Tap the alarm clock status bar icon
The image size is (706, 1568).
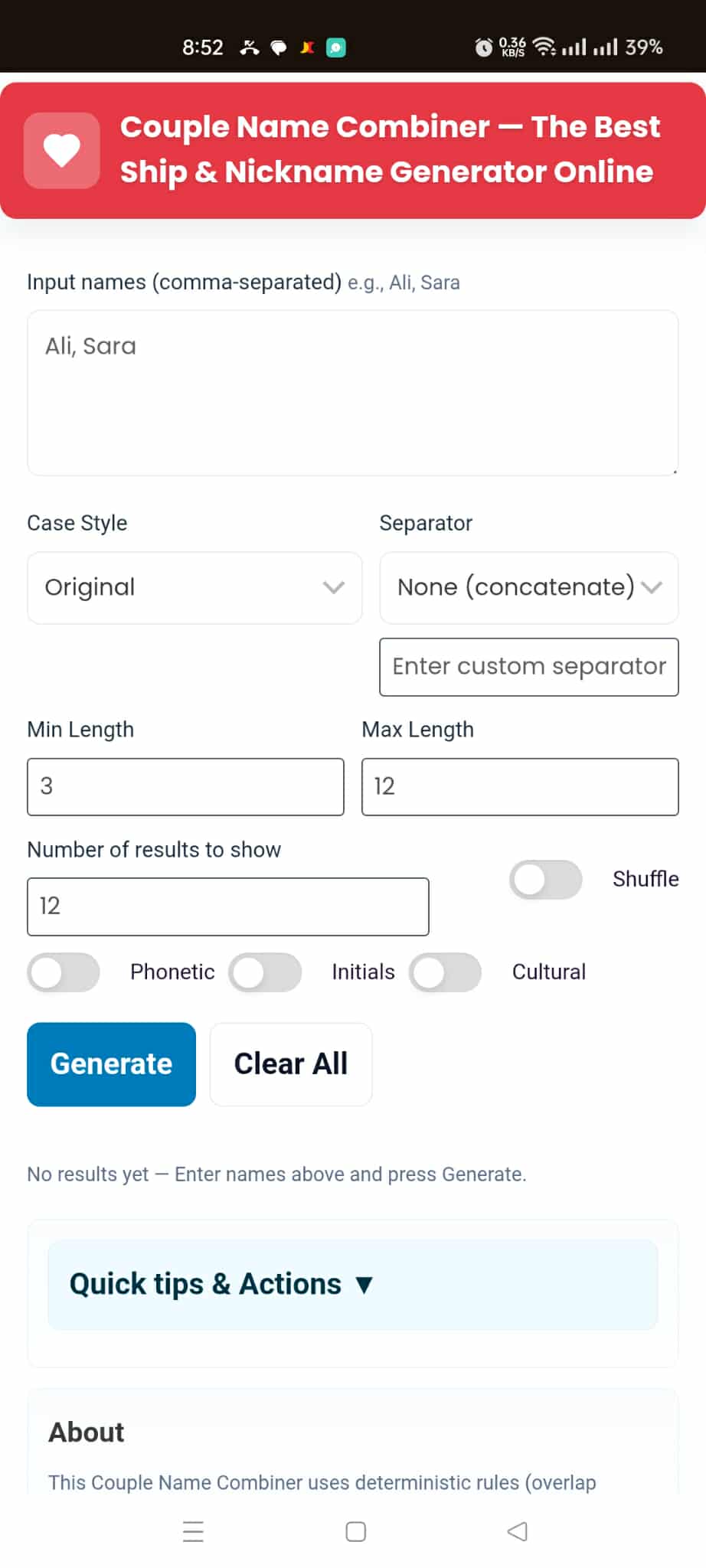[x=482, y=47]
